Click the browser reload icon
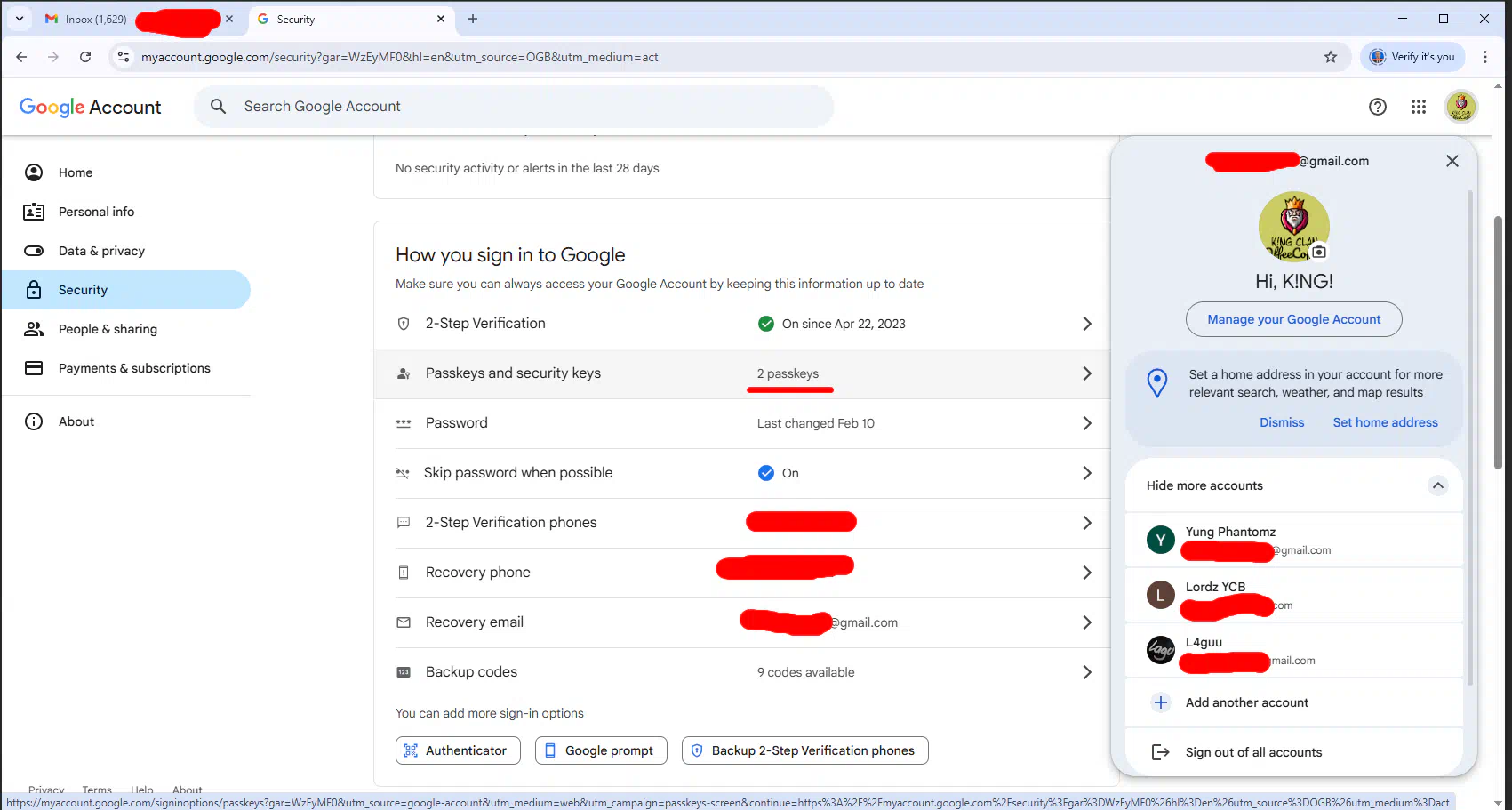The image size is (1512, 810). click(85, 57)
